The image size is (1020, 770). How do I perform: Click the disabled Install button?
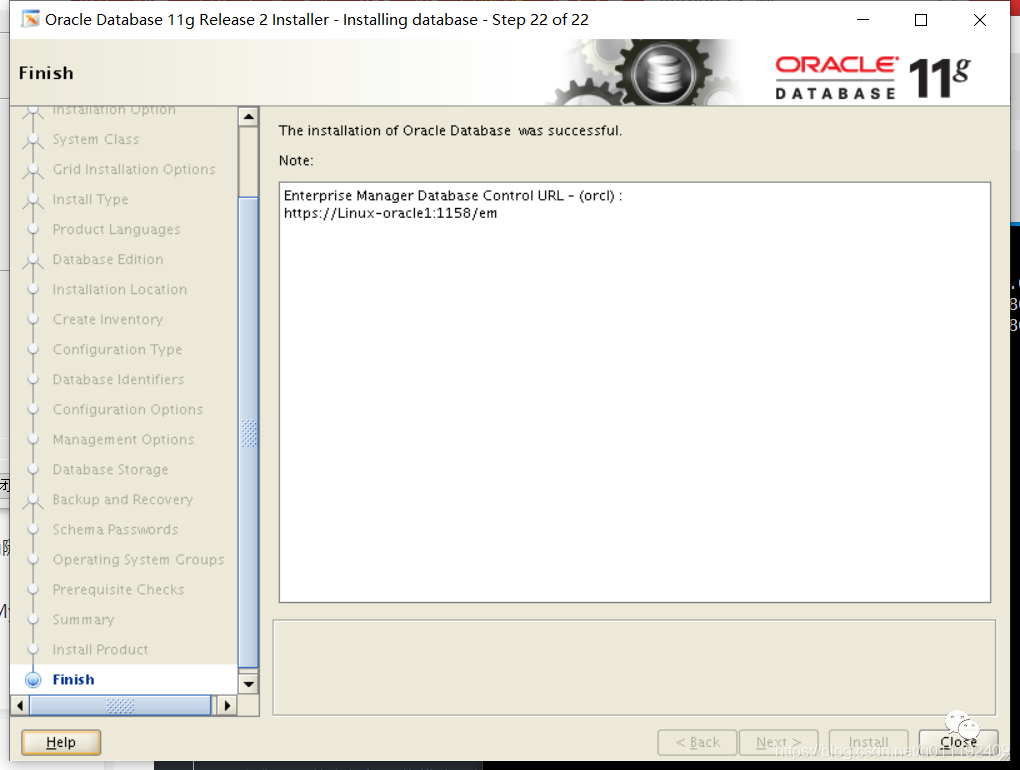click(868, 742)
